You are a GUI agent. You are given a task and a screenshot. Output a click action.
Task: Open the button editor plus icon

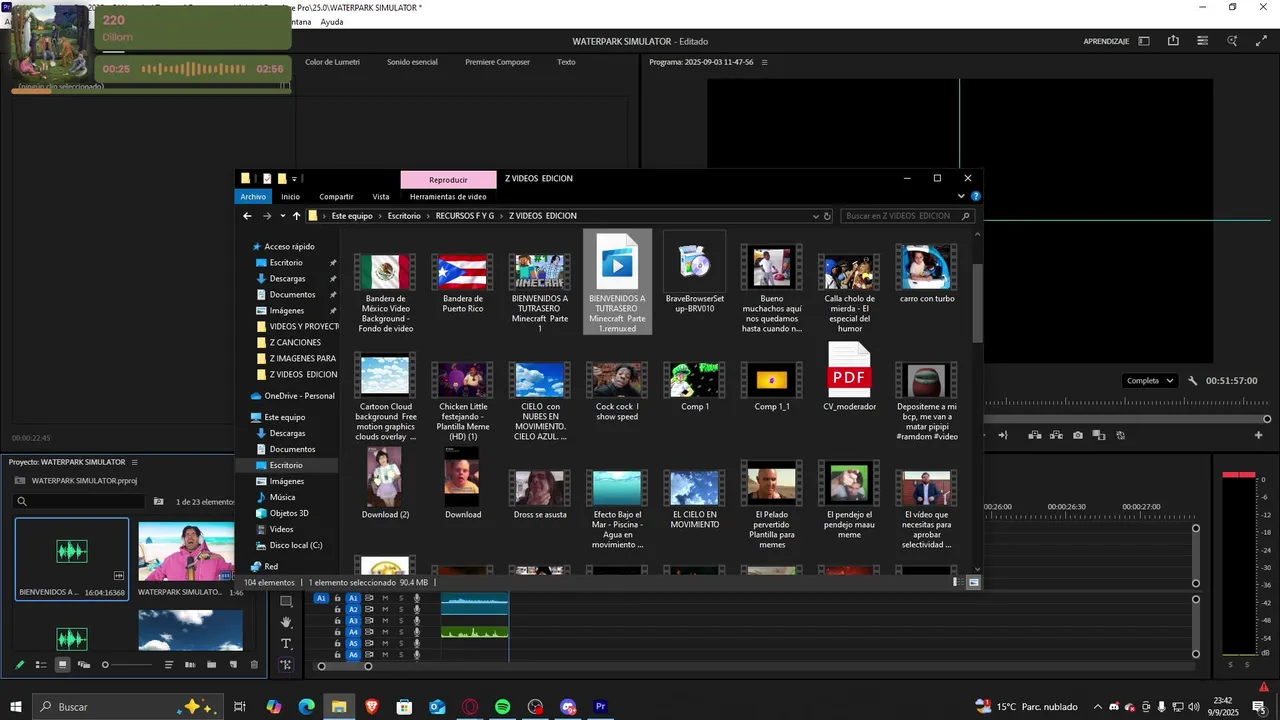(x=1258, y=435)
